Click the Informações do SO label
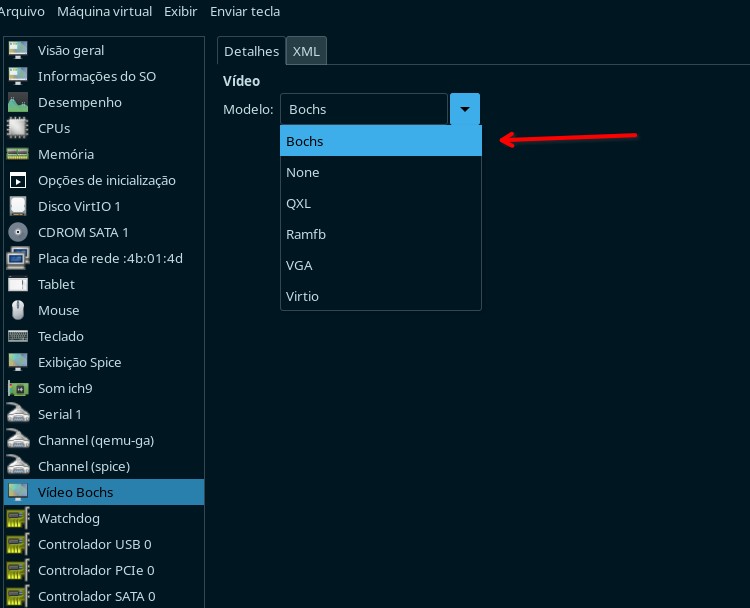 click(97, 76)
